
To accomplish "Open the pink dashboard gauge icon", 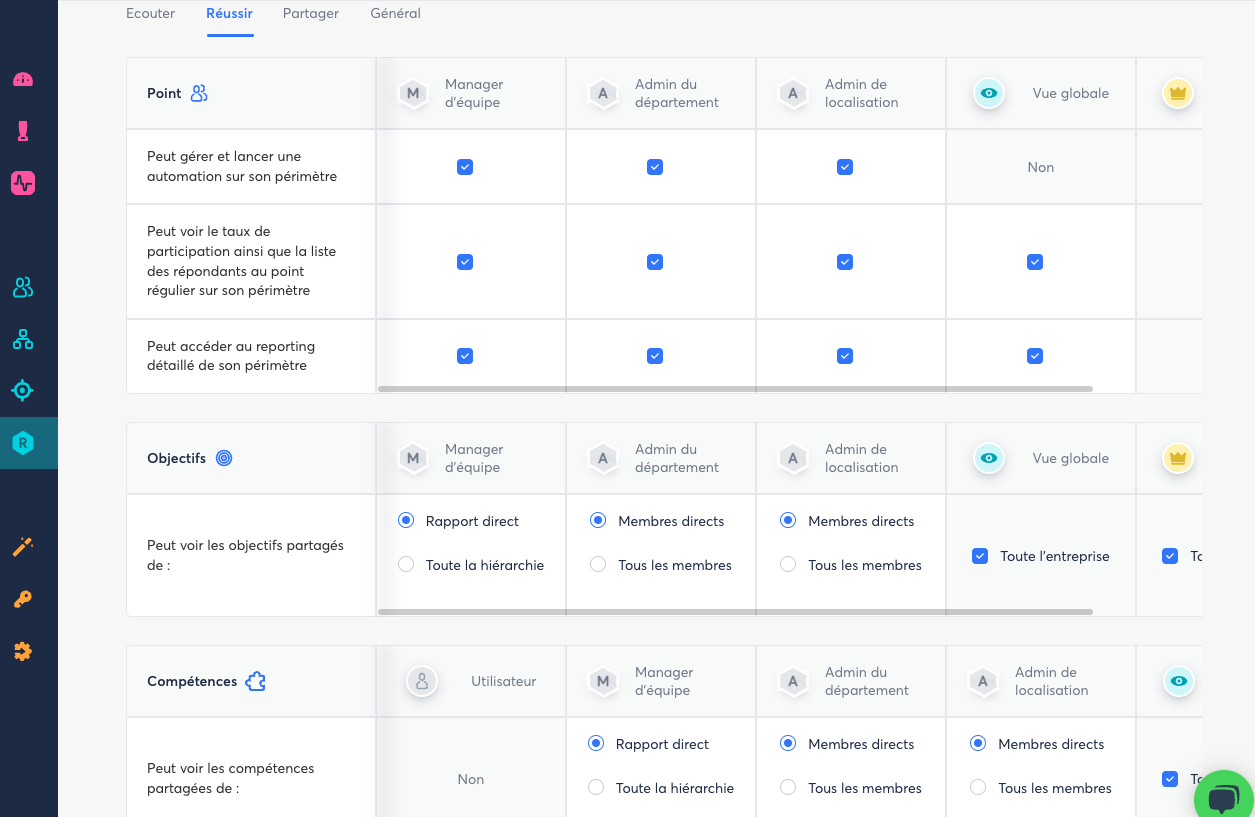I will pyautogui.click(x=23, y=79).
